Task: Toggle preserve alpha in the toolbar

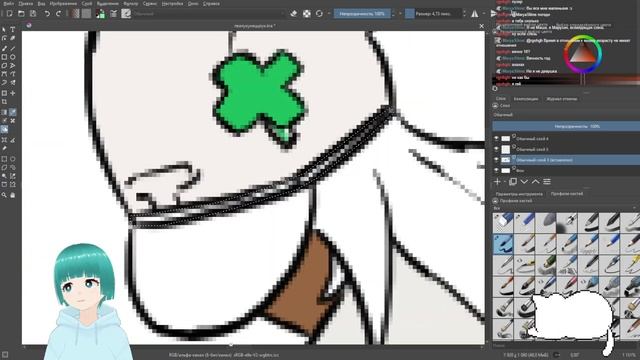Action: (x=307, y=13)
